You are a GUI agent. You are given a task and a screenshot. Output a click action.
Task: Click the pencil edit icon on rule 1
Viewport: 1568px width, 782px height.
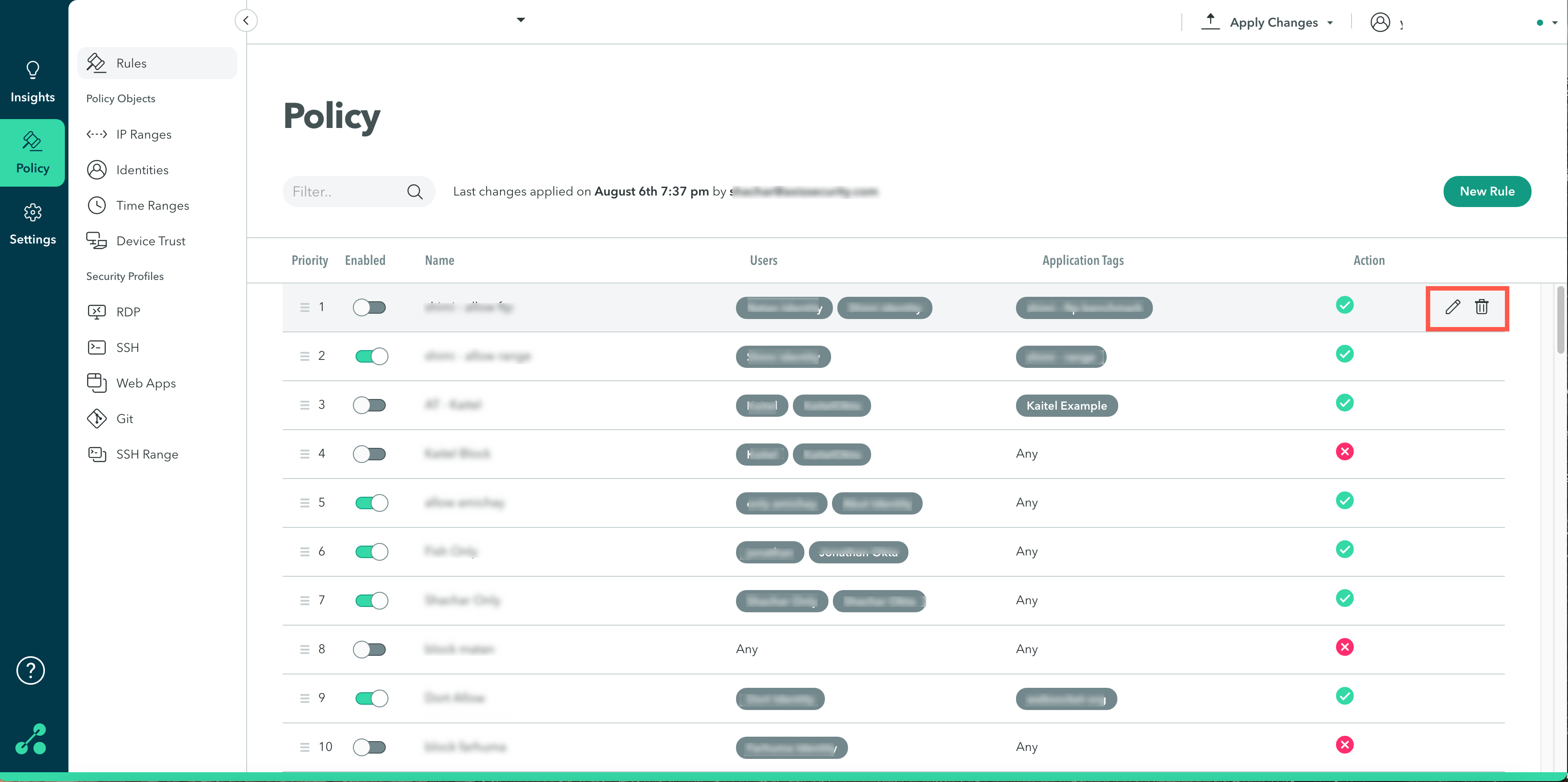1452,307
